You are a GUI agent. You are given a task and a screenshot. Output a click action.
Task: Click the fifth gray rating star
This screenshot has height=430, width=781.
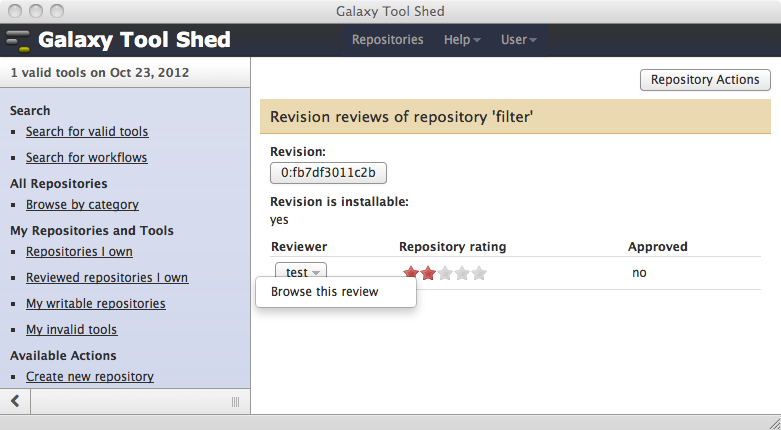click(479, 273)
